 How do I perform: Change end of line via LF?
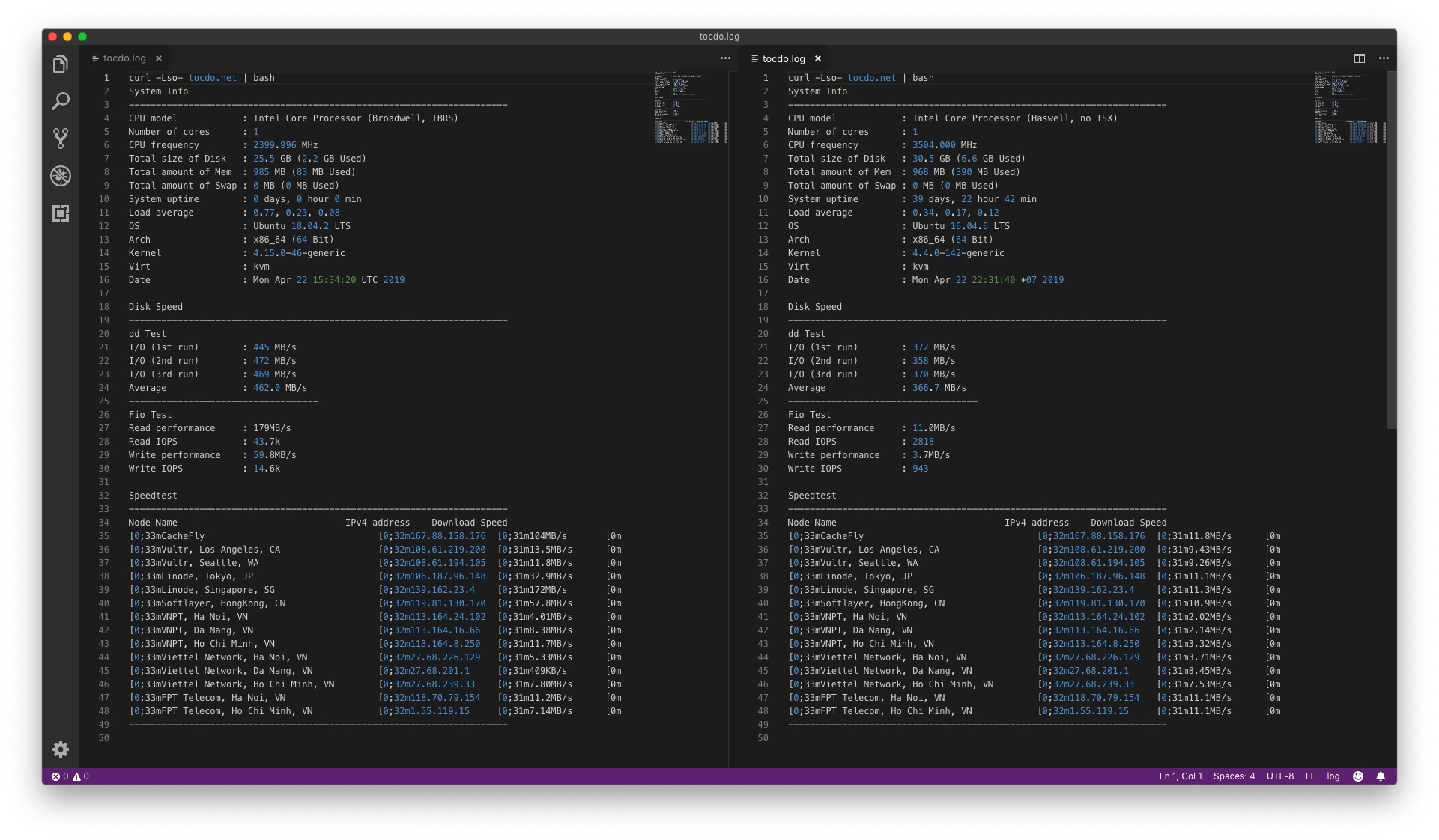coord(1310,776)
